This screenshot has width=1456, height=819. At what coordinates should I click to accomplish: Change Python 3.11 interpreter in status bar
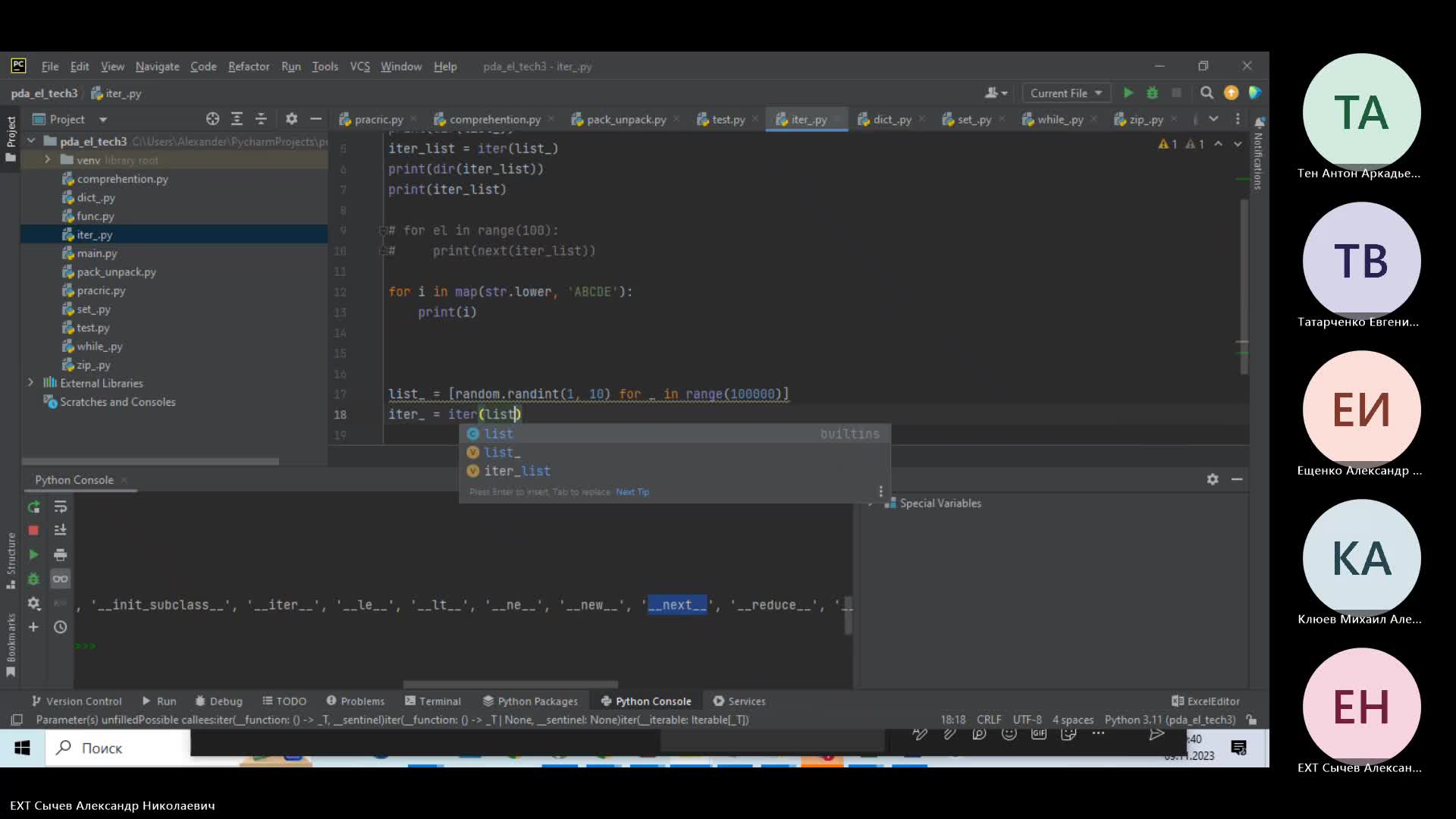coord(1170,720)
